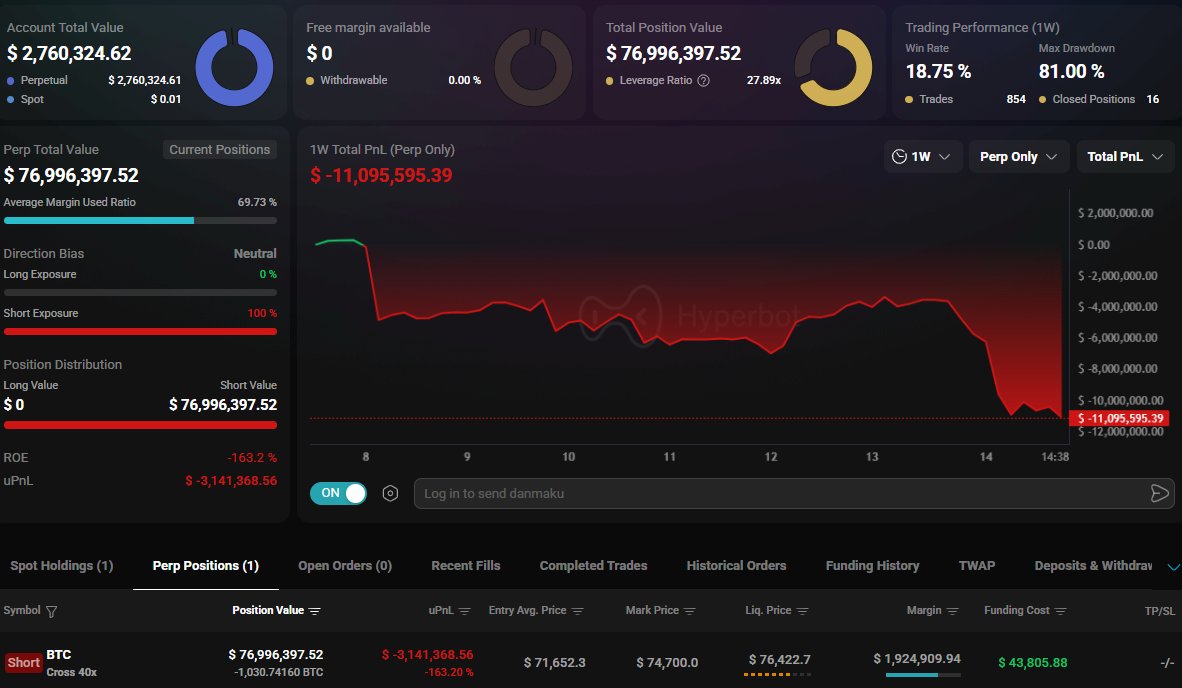This screenshot has height=688, width=1182.
Task: Click the ROE -163.2 % value
Action: 252,458
